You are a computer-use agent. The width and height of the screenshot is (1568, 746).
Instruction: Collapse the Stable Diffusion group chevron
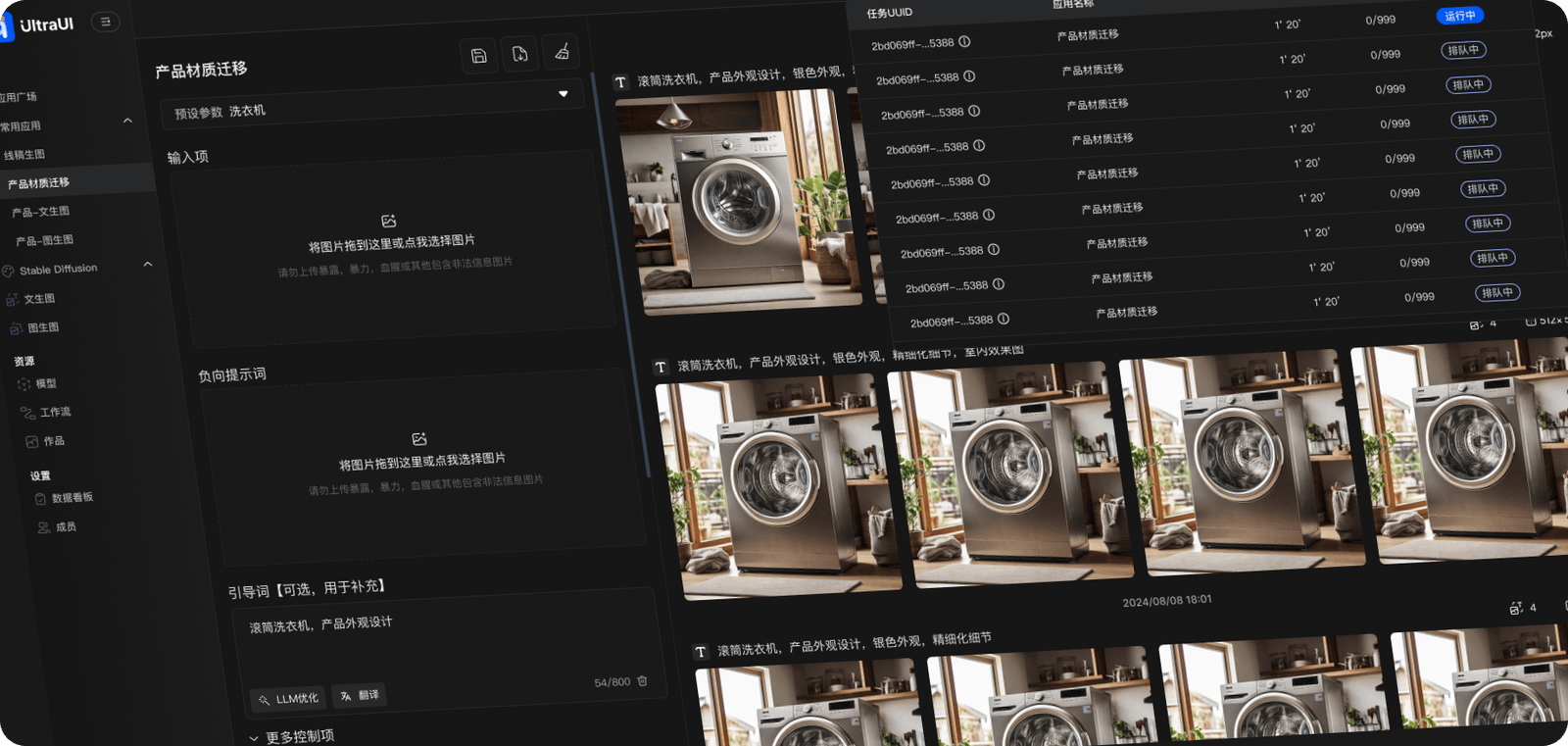(x=148, y=264)
